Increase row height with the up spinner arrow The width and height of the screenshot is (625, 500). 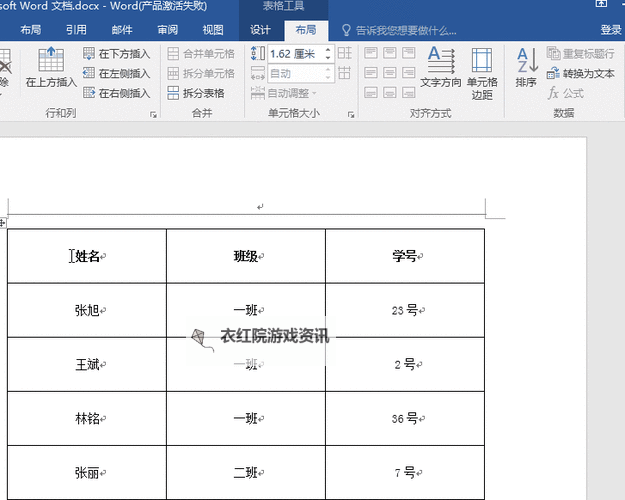coord(328,50)
